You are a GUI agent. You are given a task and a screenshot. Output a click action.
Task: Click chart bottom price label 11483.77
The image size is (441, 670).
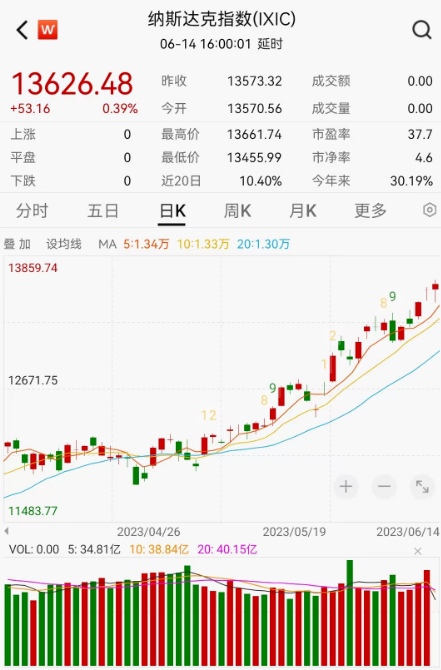[x=32, y=511]
